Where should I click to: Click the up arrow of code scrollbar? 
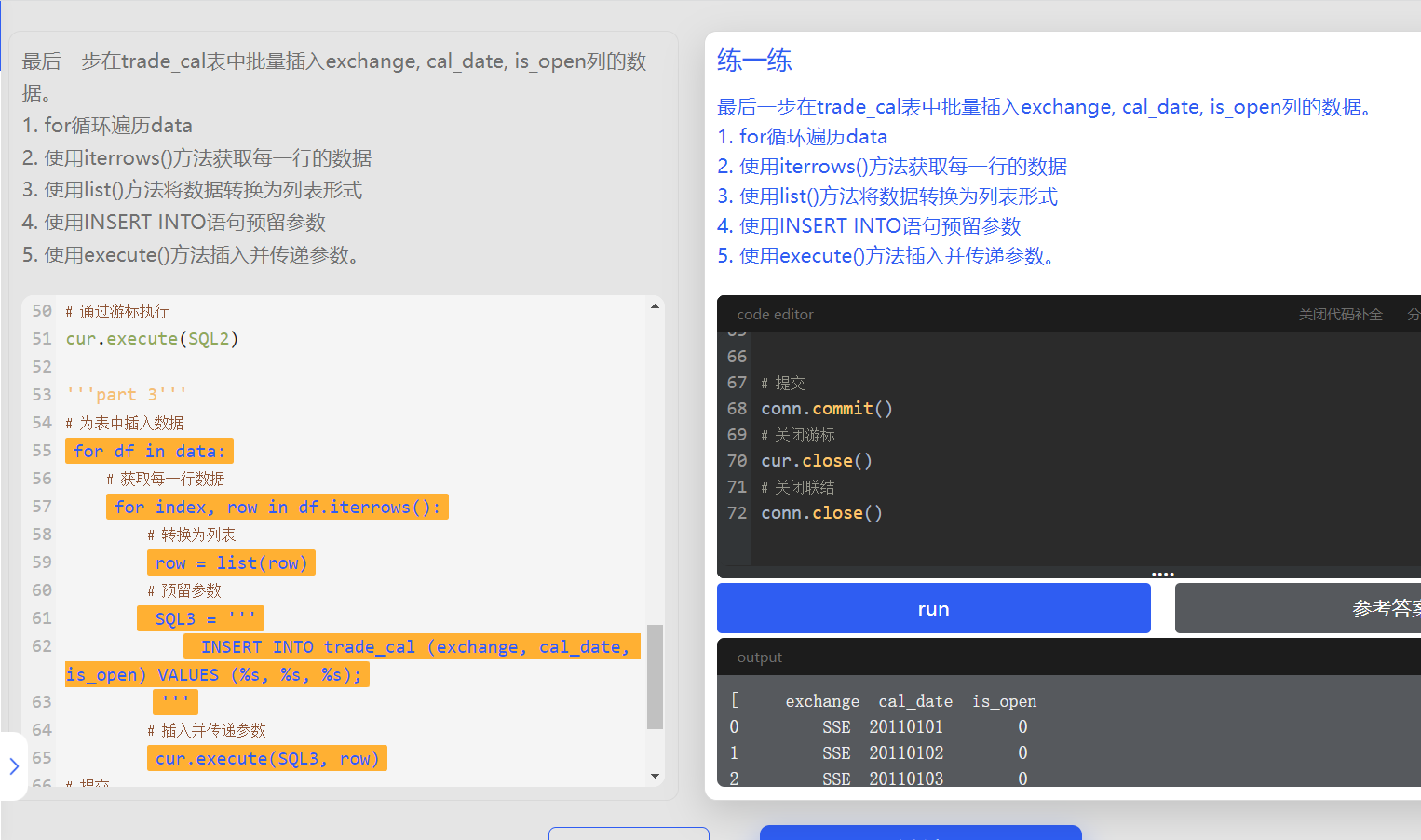pos(655,305)
